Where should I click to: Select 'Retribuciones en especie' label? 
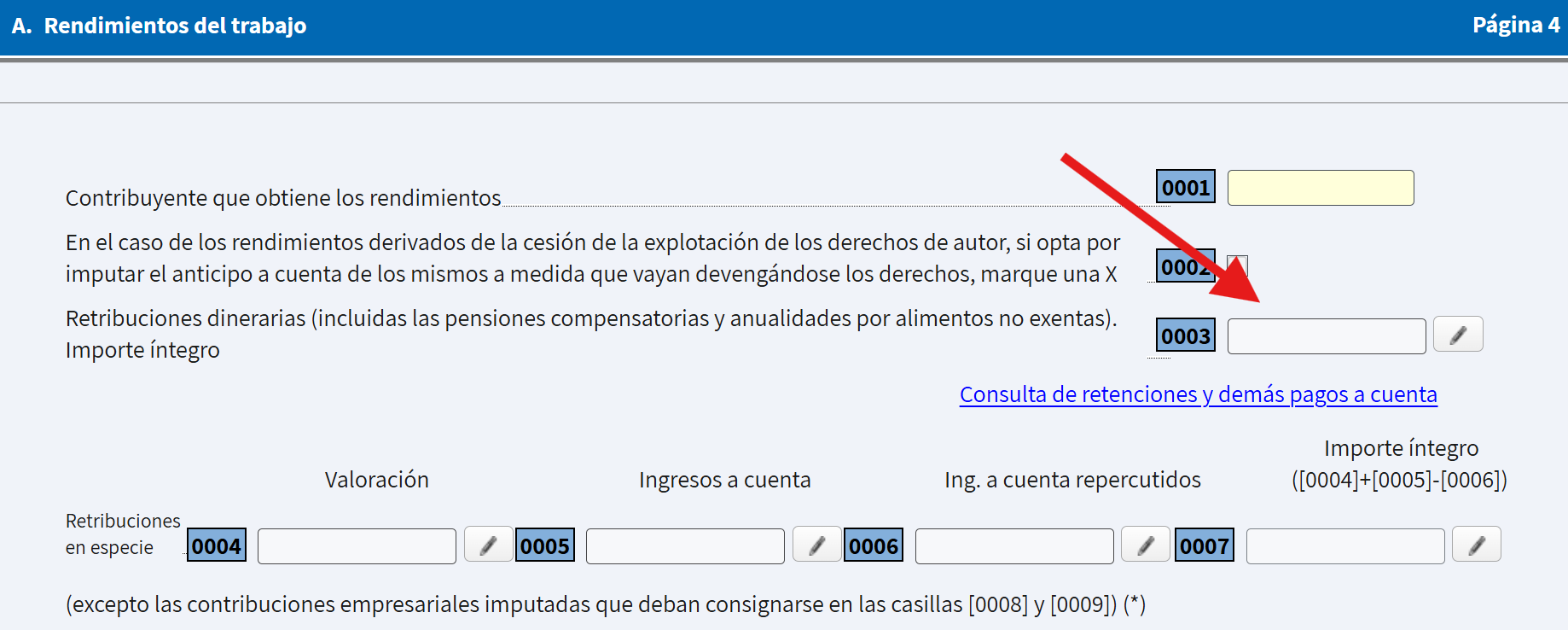pyautogui.click(x=123, y=534)
